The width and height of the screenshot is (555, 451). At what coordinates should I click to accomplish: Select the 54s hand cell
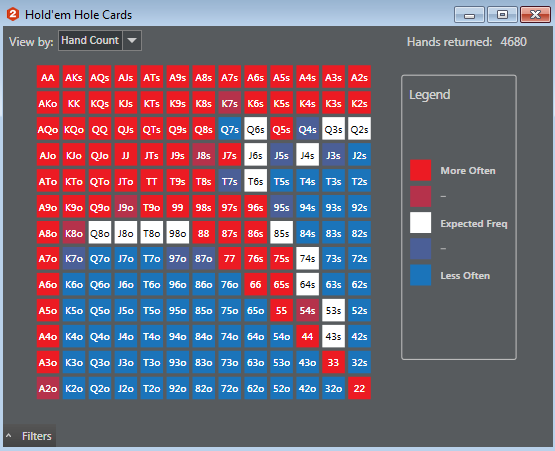point(308,310)
